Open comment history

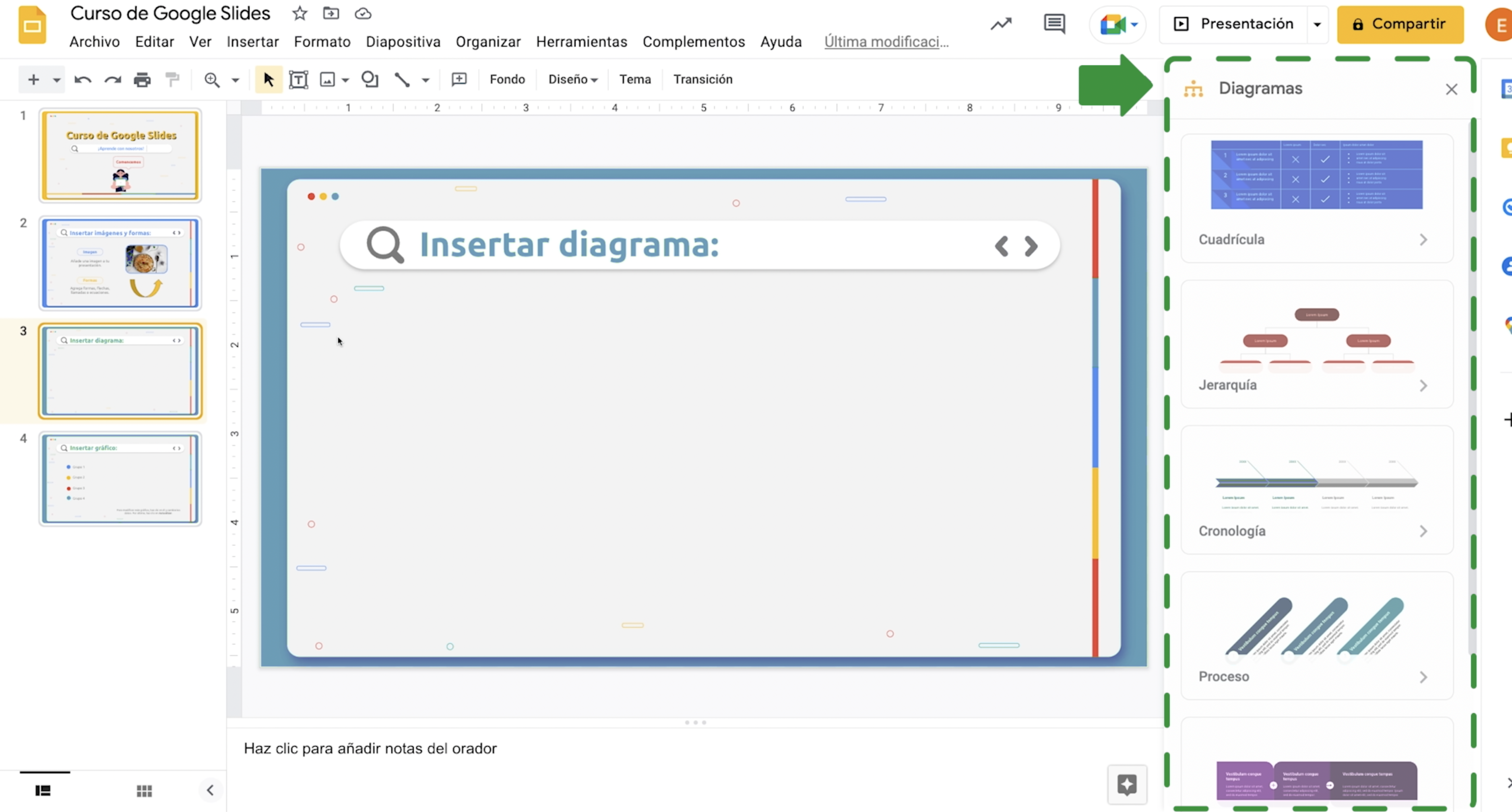tap(1053, 24)
